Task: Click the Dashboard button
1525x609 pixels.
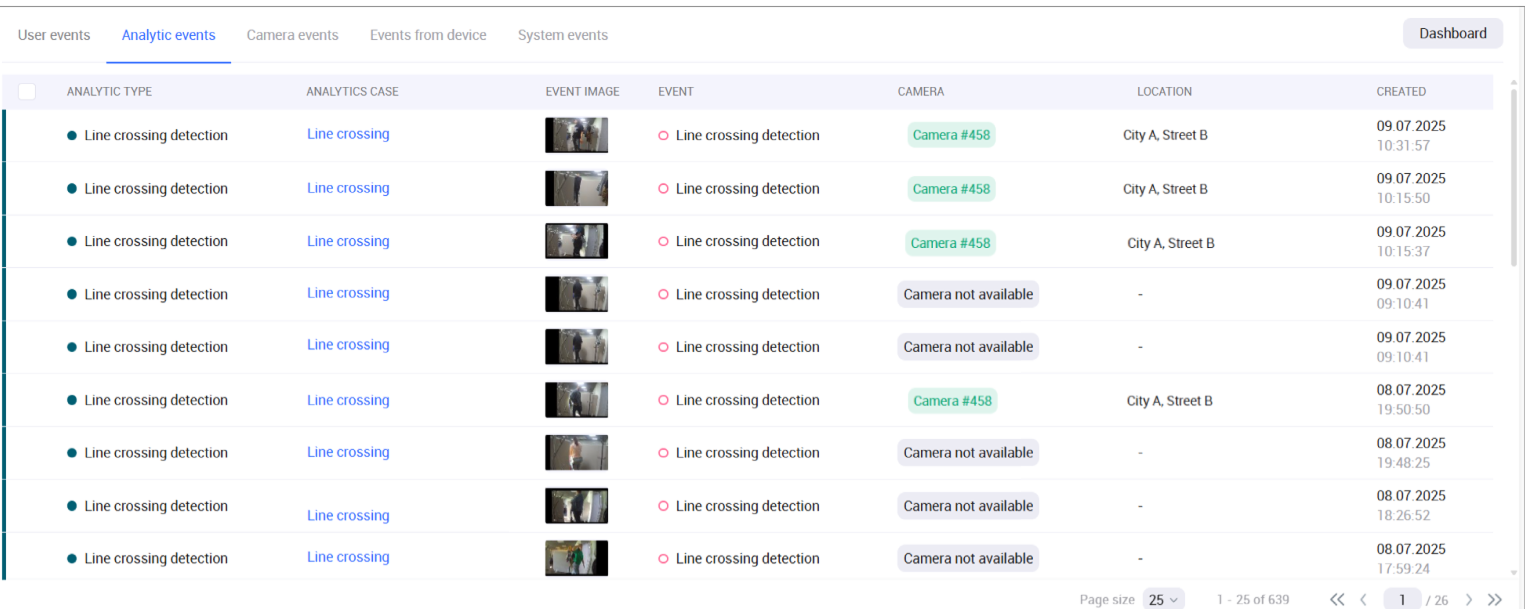Action: pyautogui.click(x=1452, y=33)
